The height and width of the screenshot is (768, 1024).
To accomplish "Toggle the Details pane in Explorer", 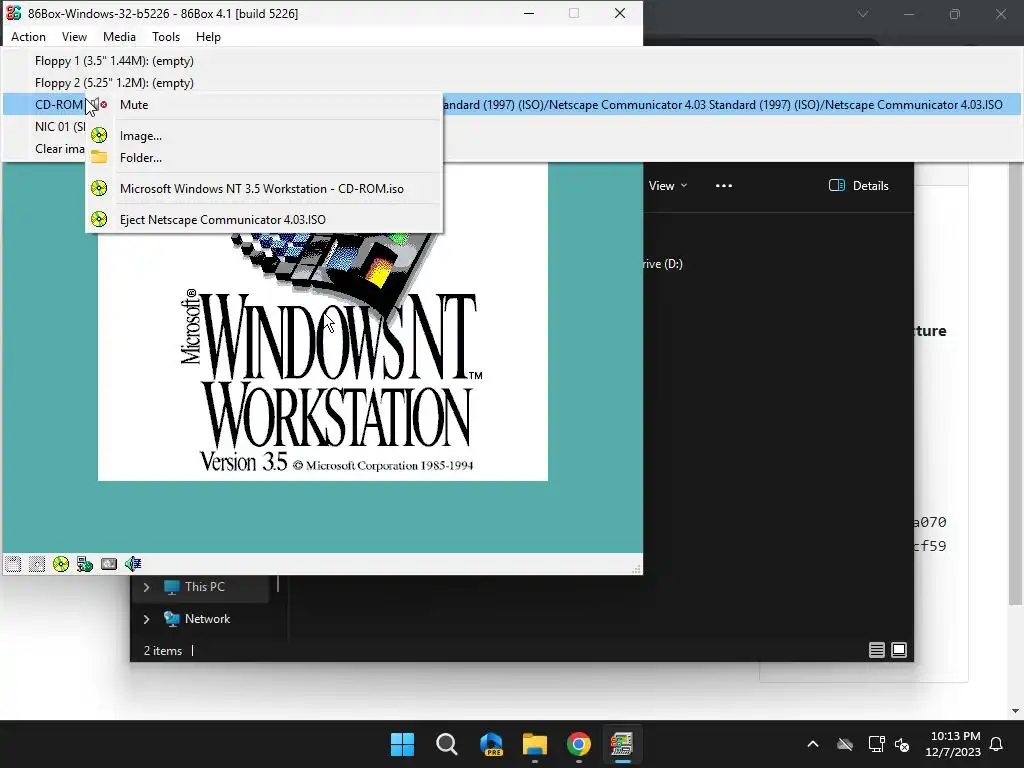I will tap(859, 185).
